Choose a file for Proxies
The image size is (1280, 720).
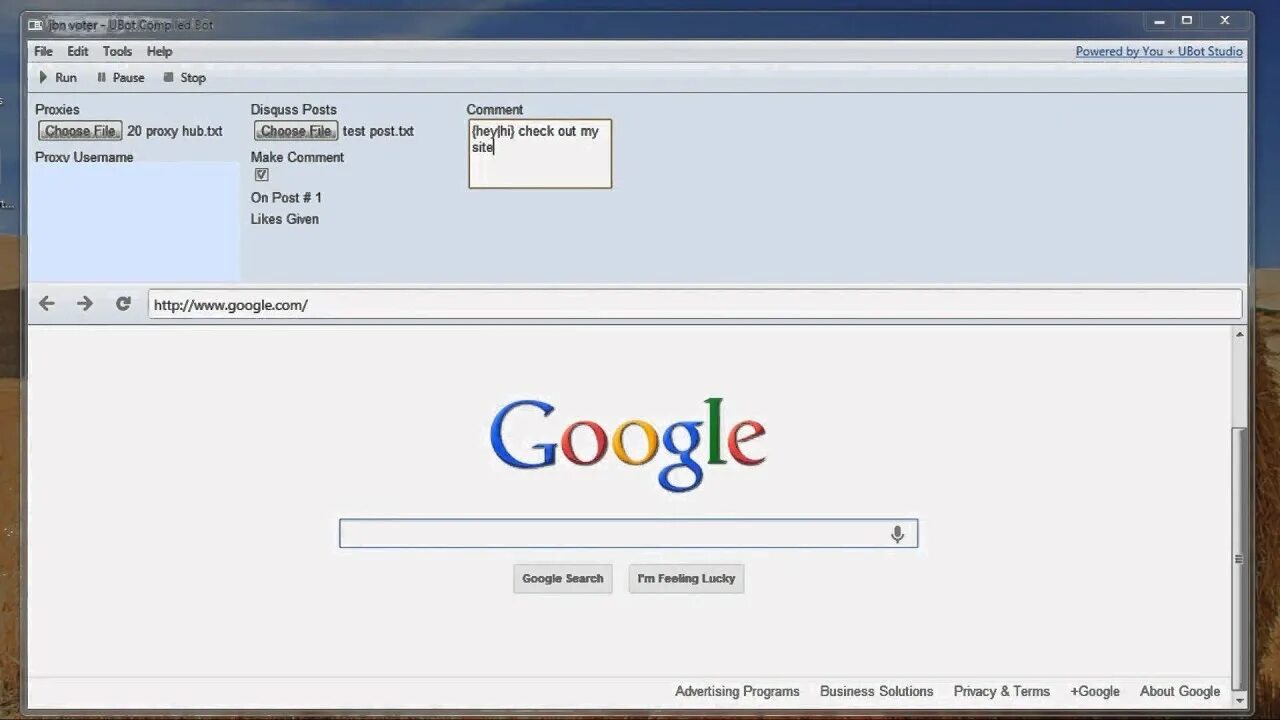coord(80,131)
